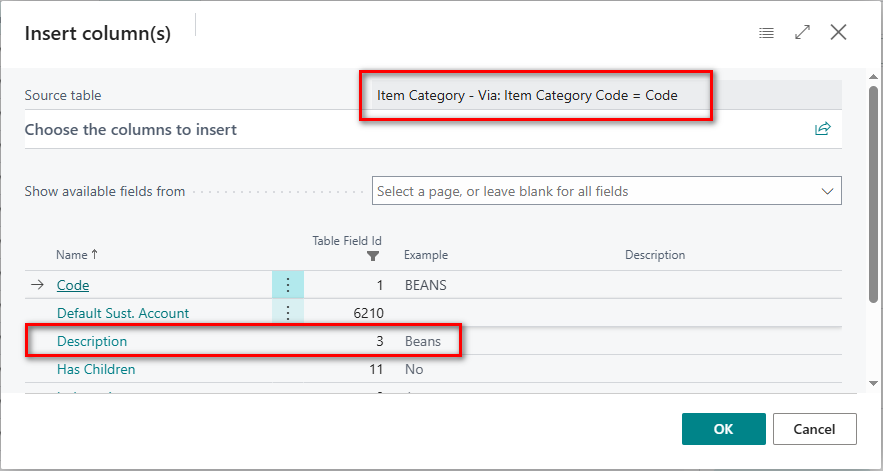Click the Example column header
The width and height of the screenshot is (883, 471).
click(x=426, y=255)
